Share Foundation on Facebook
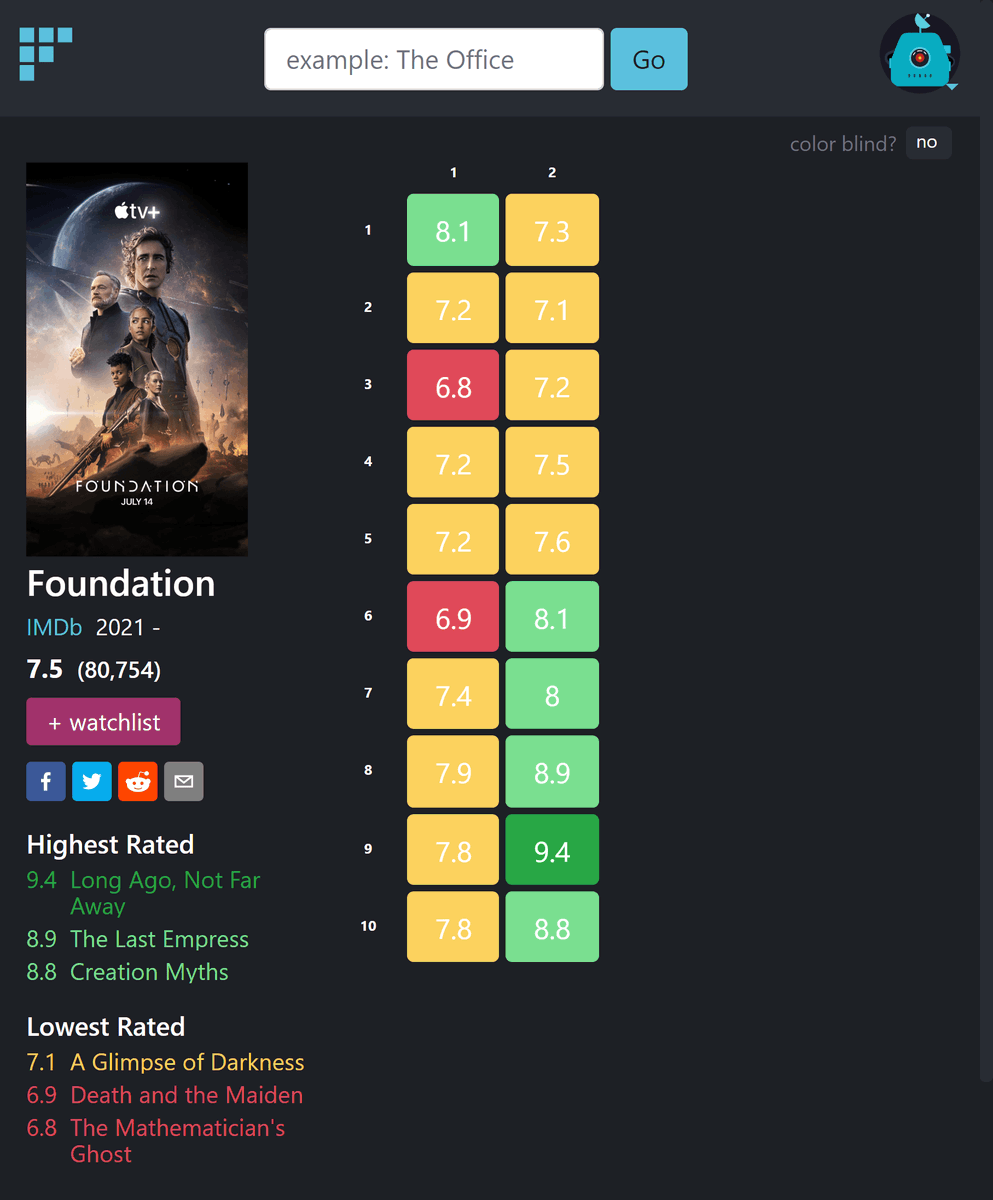The width and height of the screenshot is (993, 1200). [46, 781]
